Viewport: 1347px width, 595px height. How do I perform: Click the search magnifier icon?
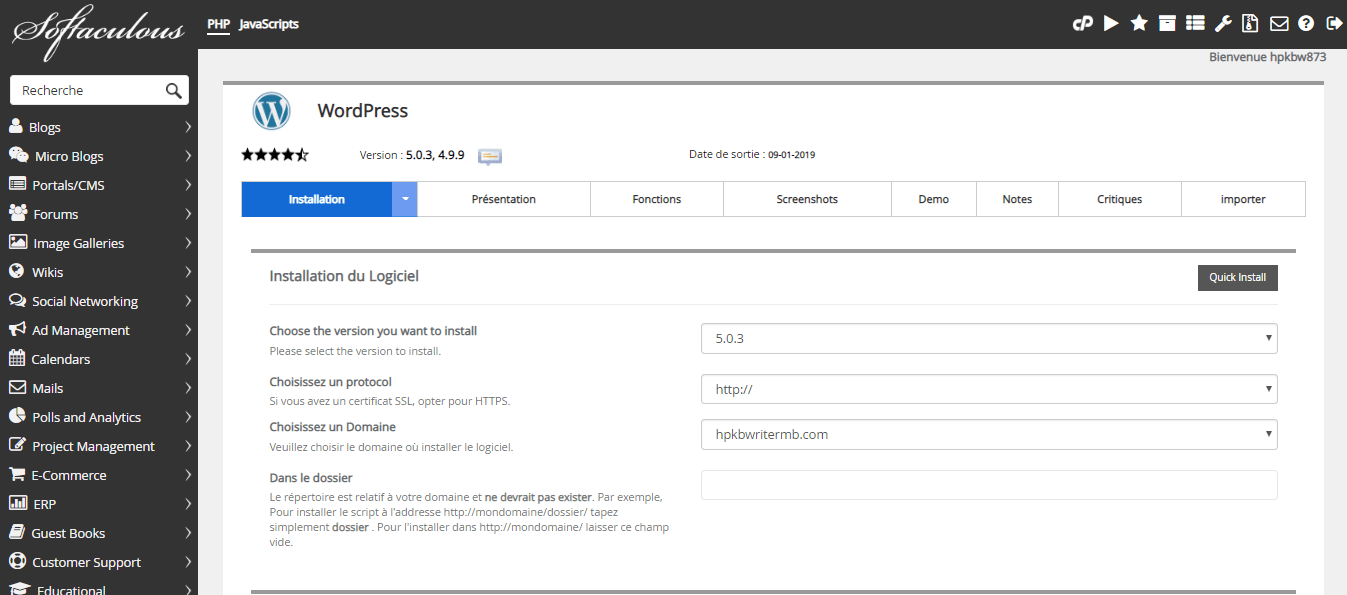point(174,91)
